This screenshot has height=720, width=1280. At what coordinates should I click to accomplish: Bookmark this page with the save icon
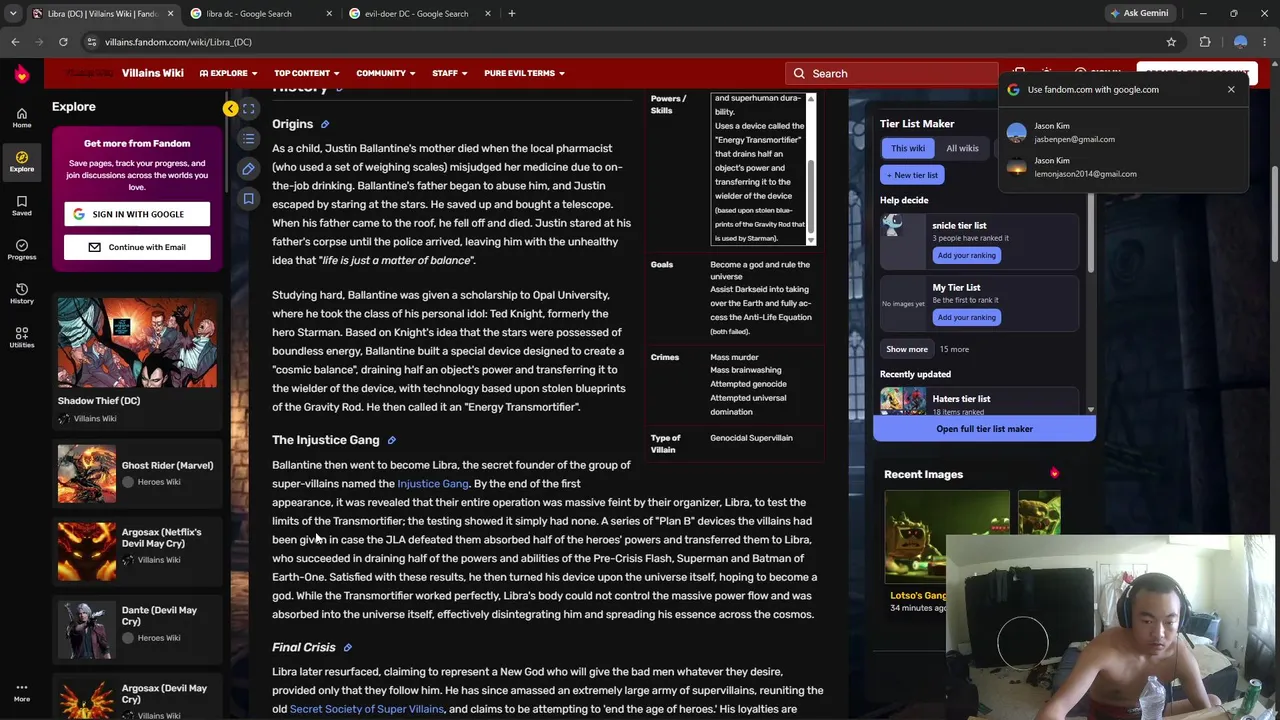pyautogui.click(x=249, y=198)
